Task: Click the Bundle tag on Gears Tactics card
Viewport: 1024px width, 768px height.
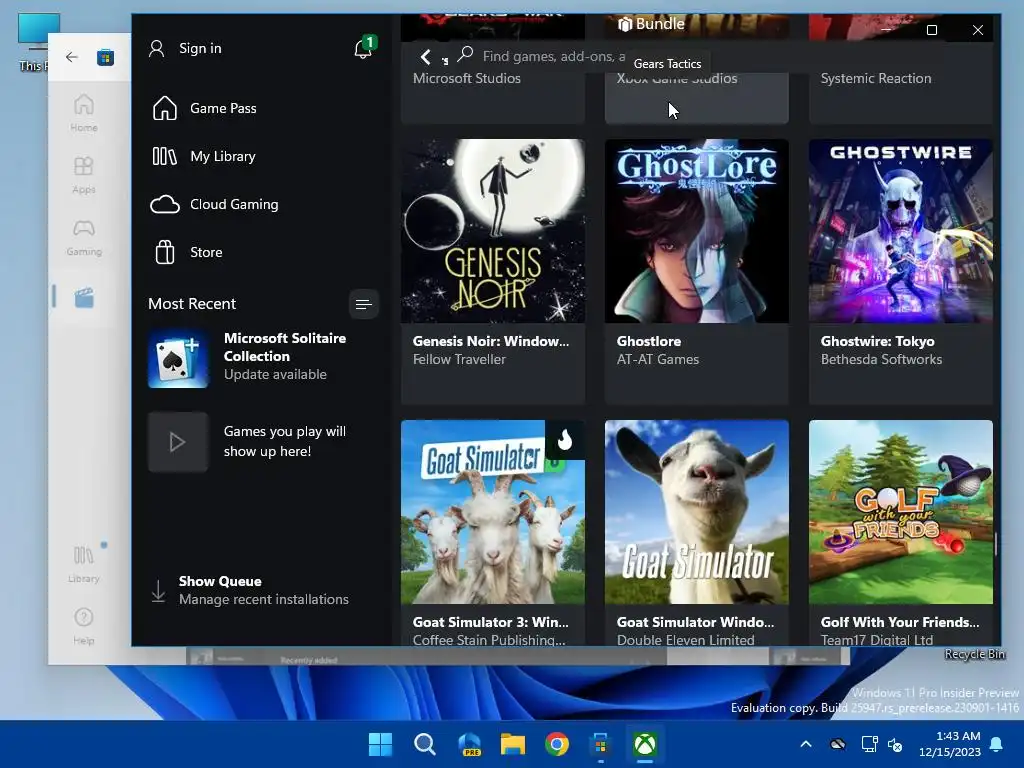Action: coord(651,24)
